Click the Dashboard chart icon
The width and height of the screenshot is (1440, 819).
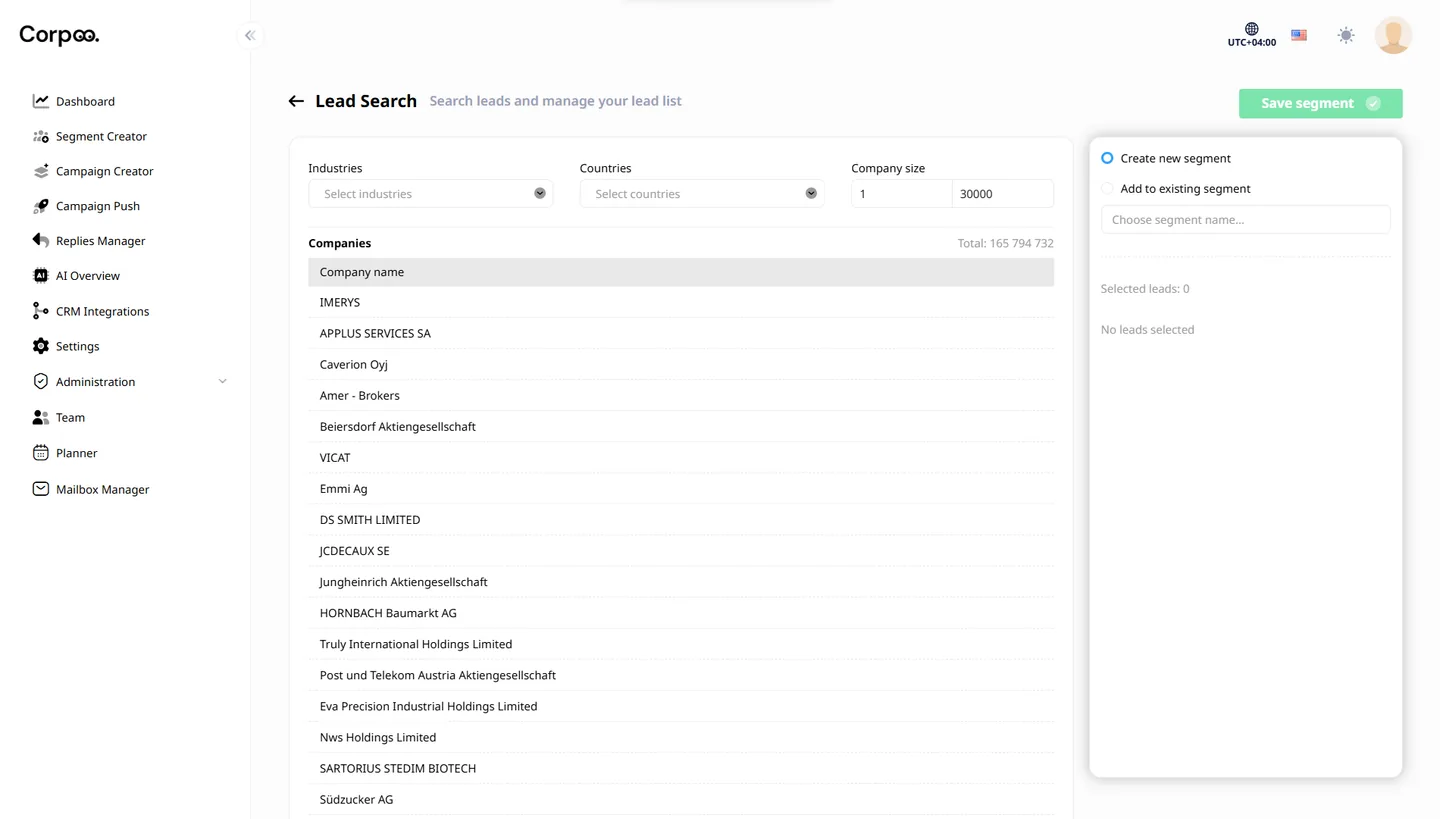click(40, 101)
